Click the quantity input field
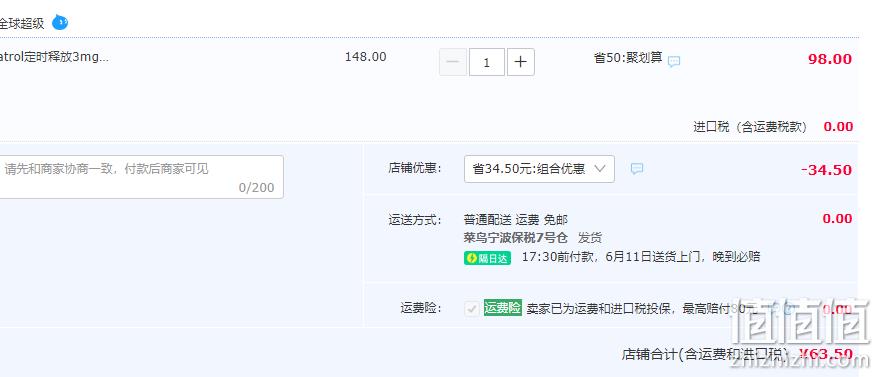The height and width of the screenshot is (377, 879). tap(487, 62)
